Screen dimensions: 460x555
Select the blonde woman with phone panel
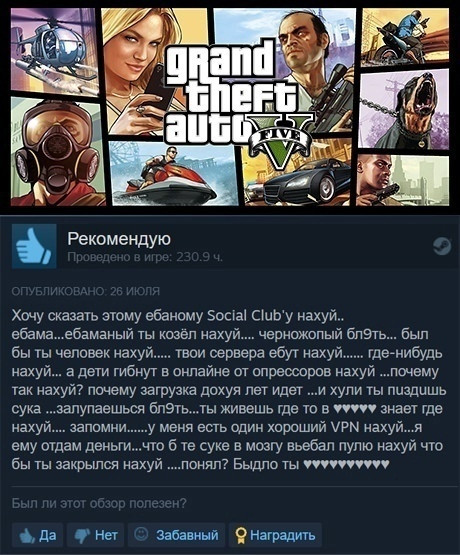coord(142,71)
